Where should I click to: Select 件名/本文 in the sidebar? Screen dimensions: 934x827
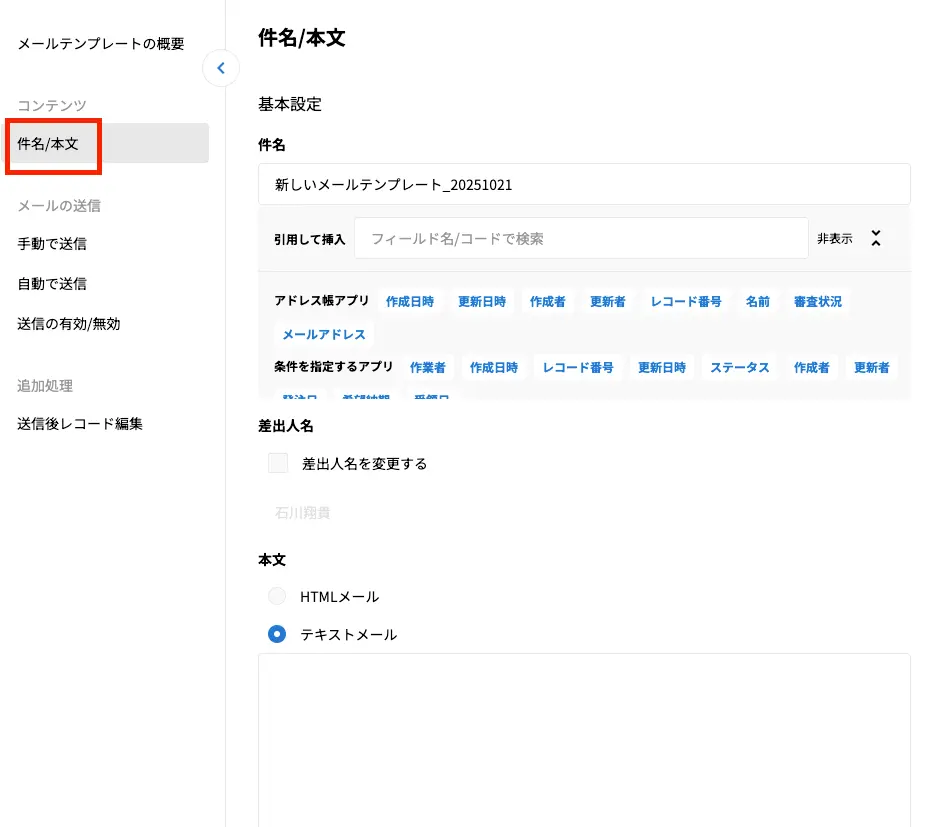[107, 144]
